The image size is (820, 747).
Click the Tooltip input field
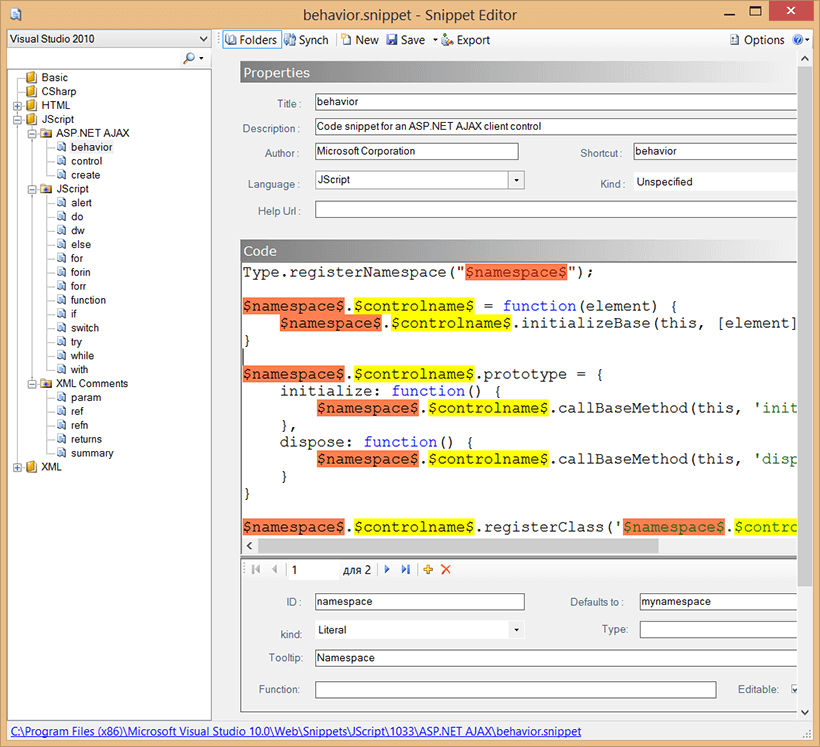tap(555, 658)
